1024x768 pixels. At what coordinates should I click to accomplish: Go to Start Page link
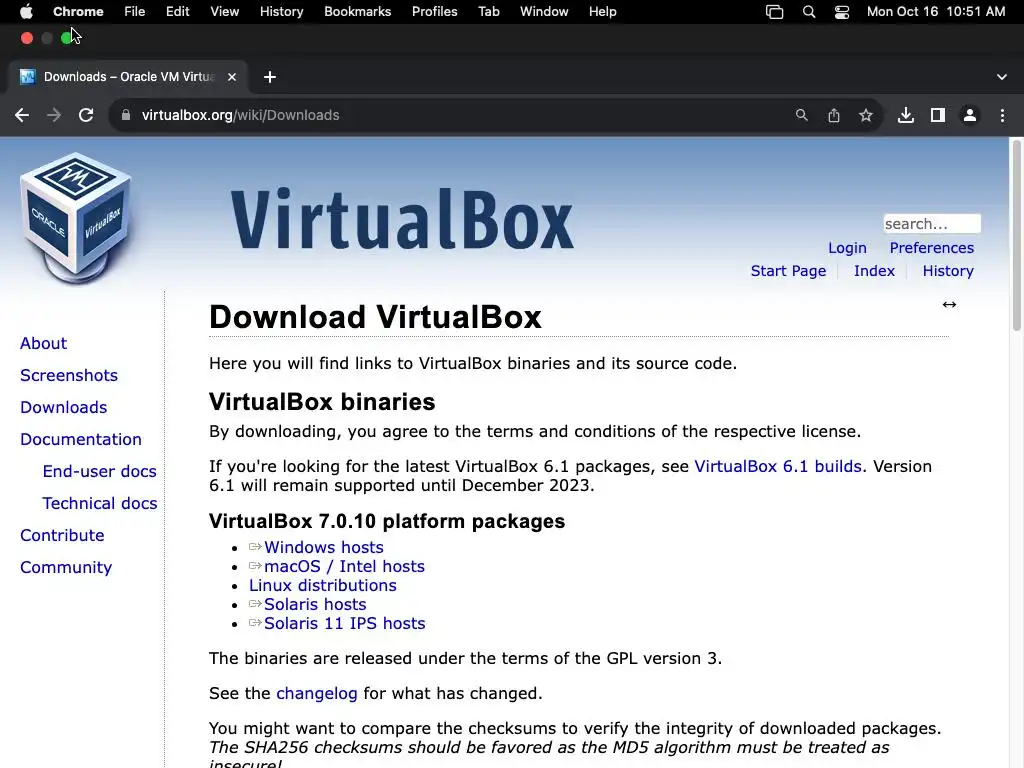pyautogui.click(x=788, y=271)
